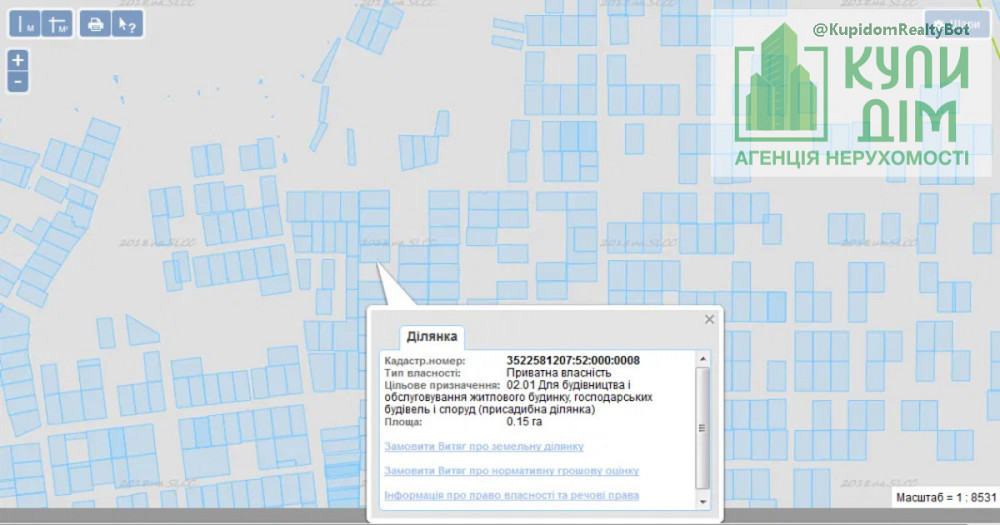
Task: Click the Масштаб scale indicator
Action: click(944, 497)
